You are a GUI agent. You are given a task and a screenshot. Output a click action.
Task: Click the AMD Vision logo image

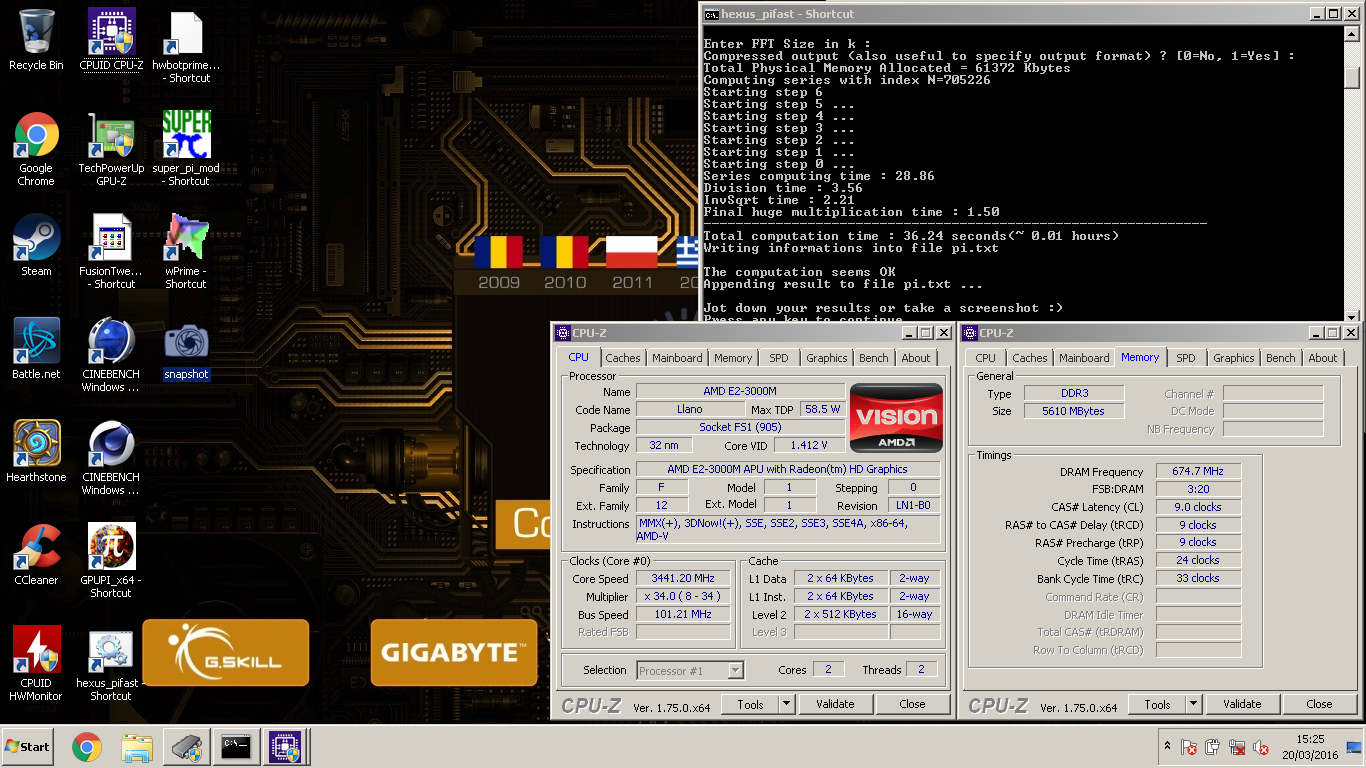pos(897,418)
